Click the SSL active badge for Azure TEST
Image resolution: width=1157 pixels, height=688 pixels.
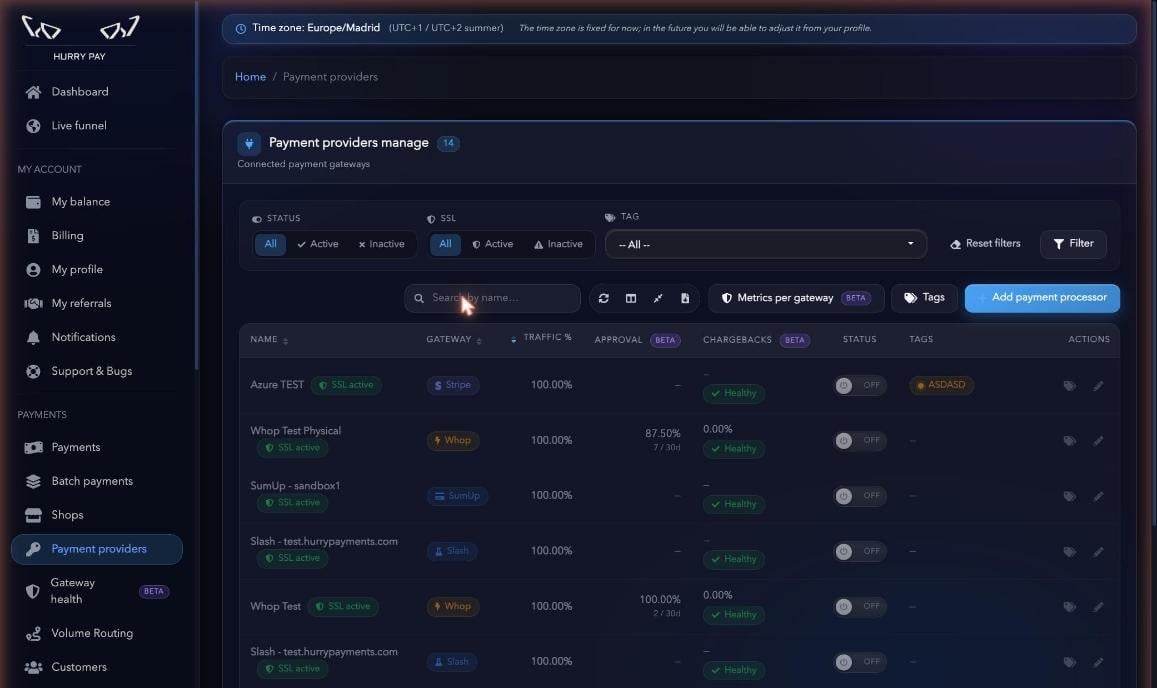pyautogui.click(x=345, y=385)
